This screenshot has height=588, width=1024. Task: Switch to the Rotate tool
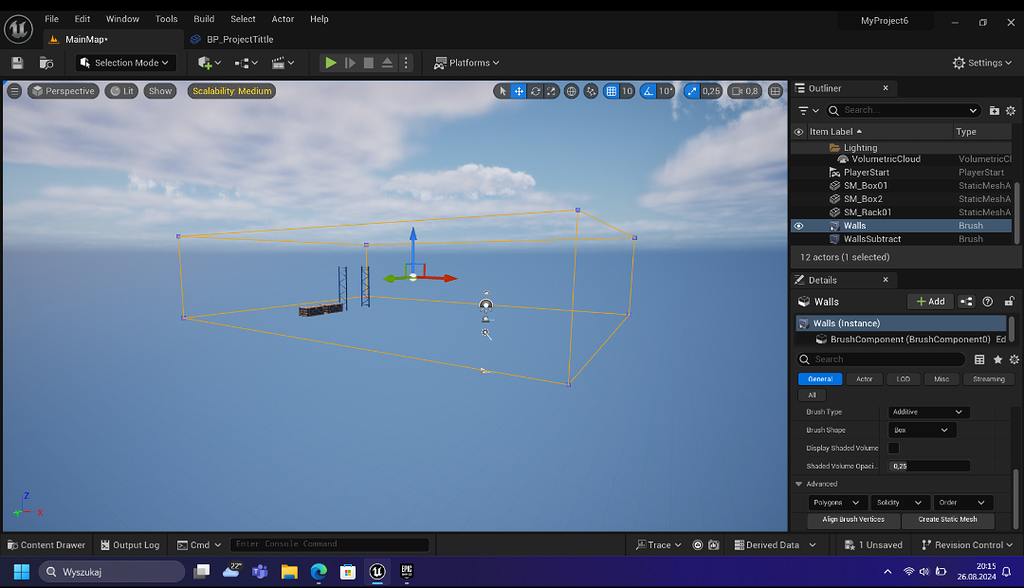[x=534, y=90]
